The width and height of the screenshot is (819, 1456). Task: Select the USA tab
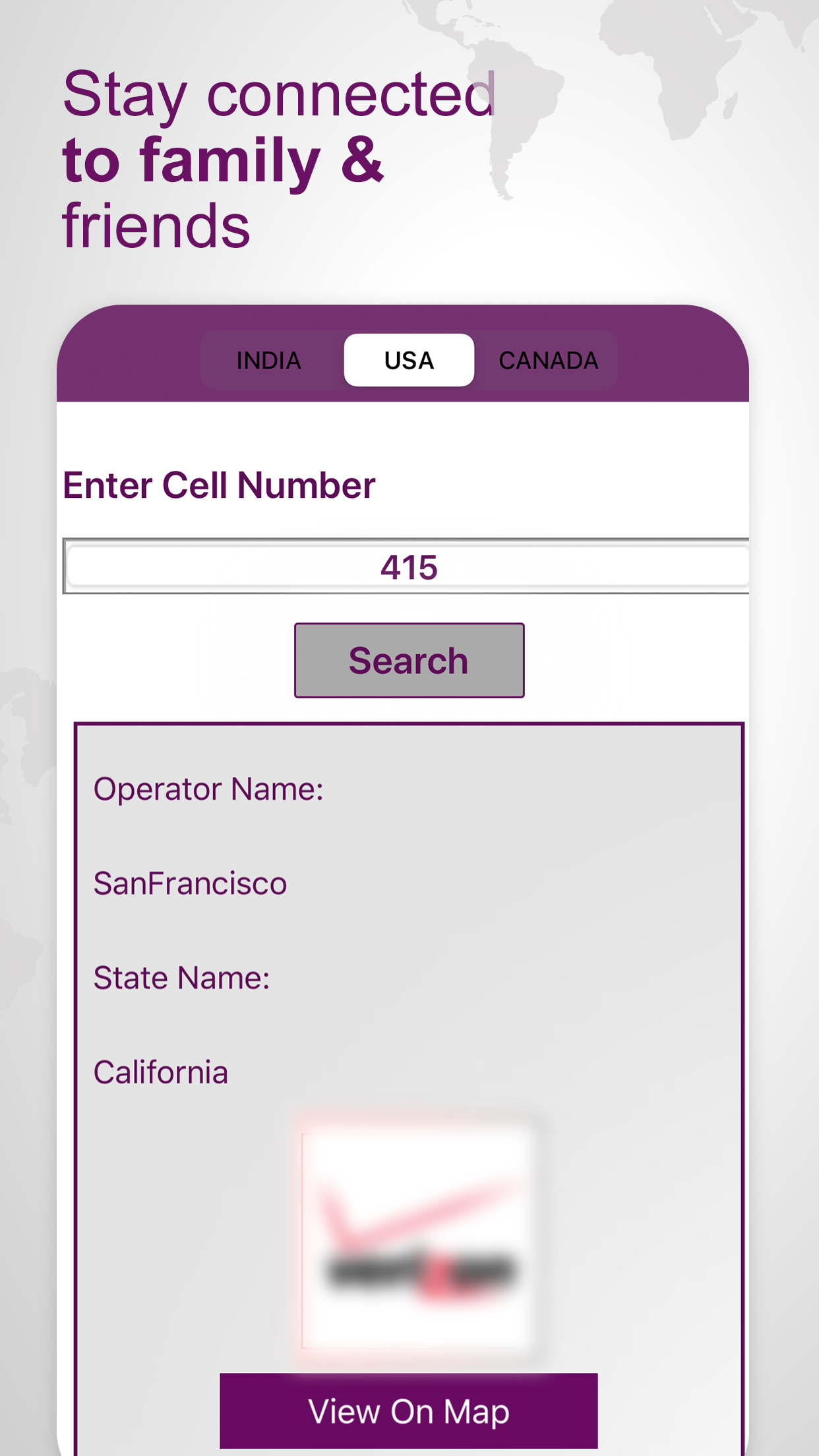pos(409,361)
